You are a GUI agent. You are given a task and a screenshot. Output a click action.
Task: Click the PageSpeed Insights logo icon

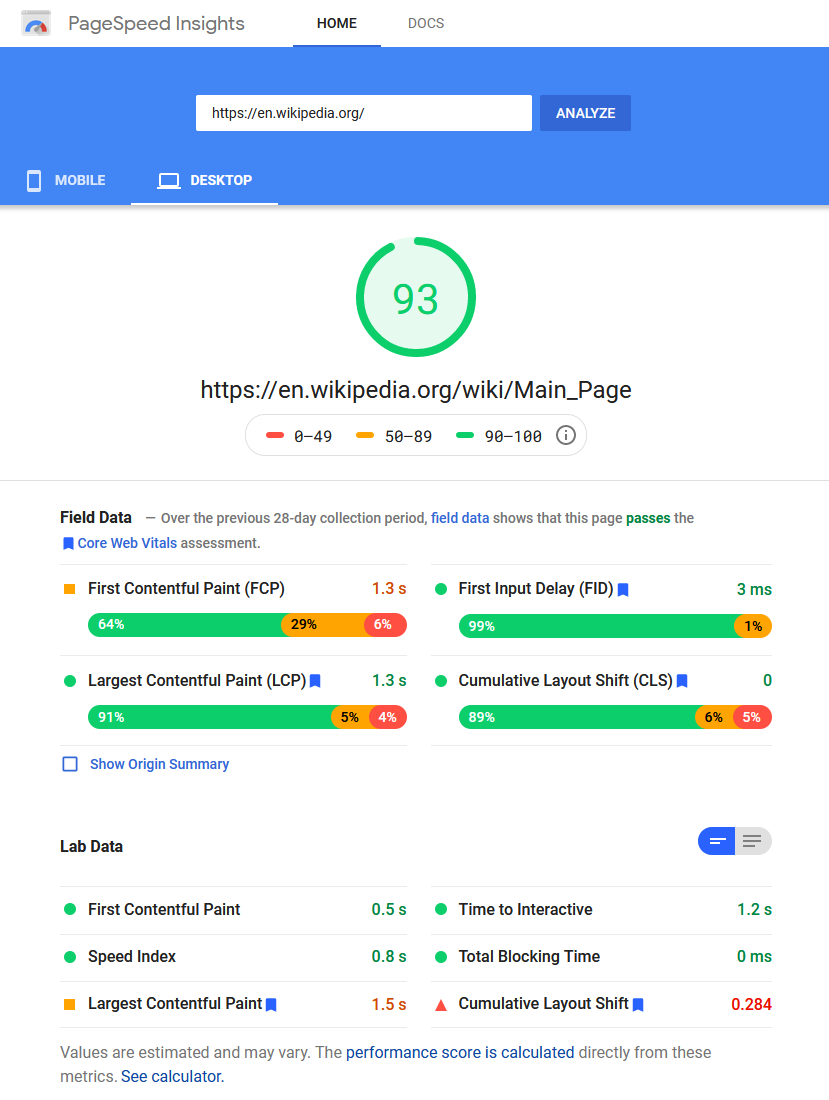[36, 23]
